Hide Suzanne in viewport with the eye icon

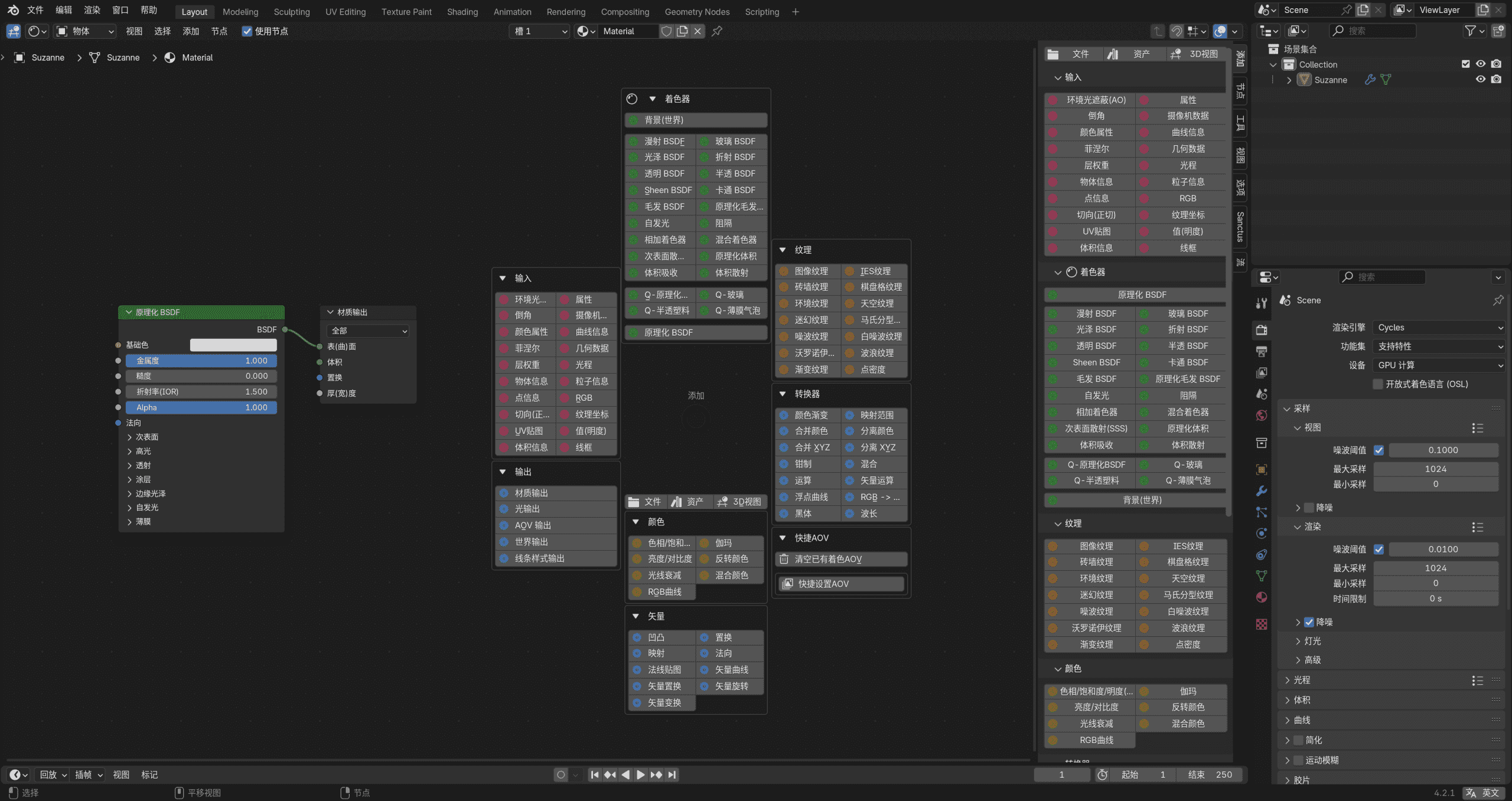click(x=1481, y=79)
